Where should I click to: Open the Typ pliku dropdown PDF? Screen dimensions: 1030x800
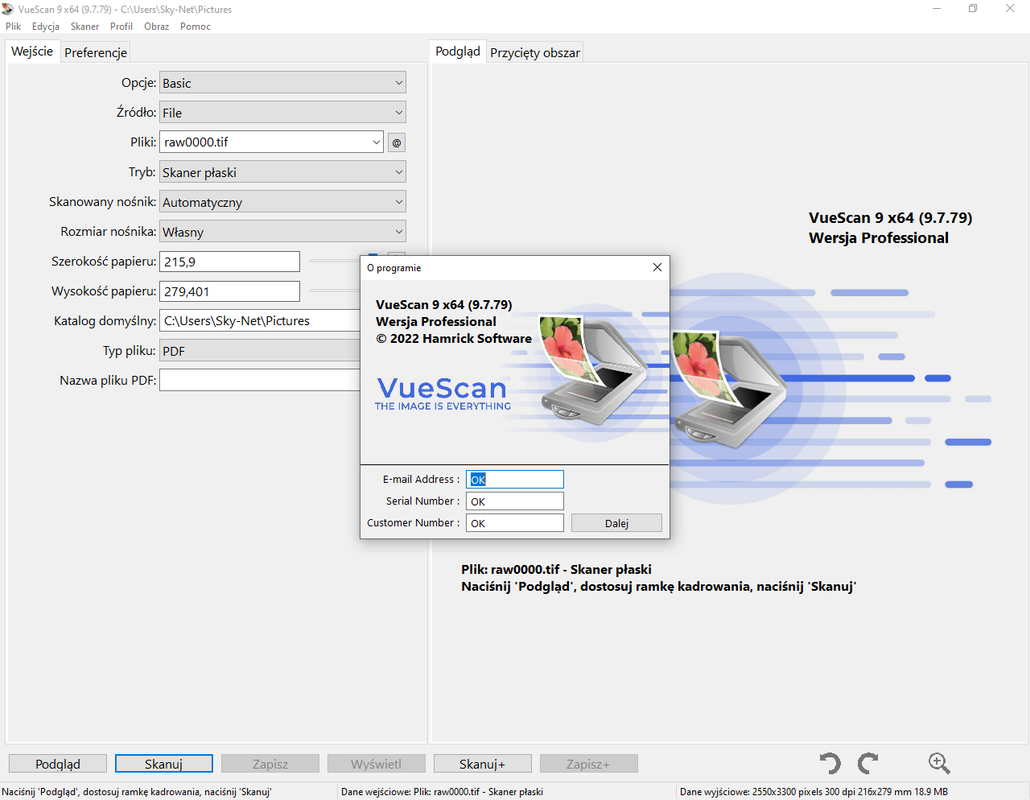click(x=260, y=351)
